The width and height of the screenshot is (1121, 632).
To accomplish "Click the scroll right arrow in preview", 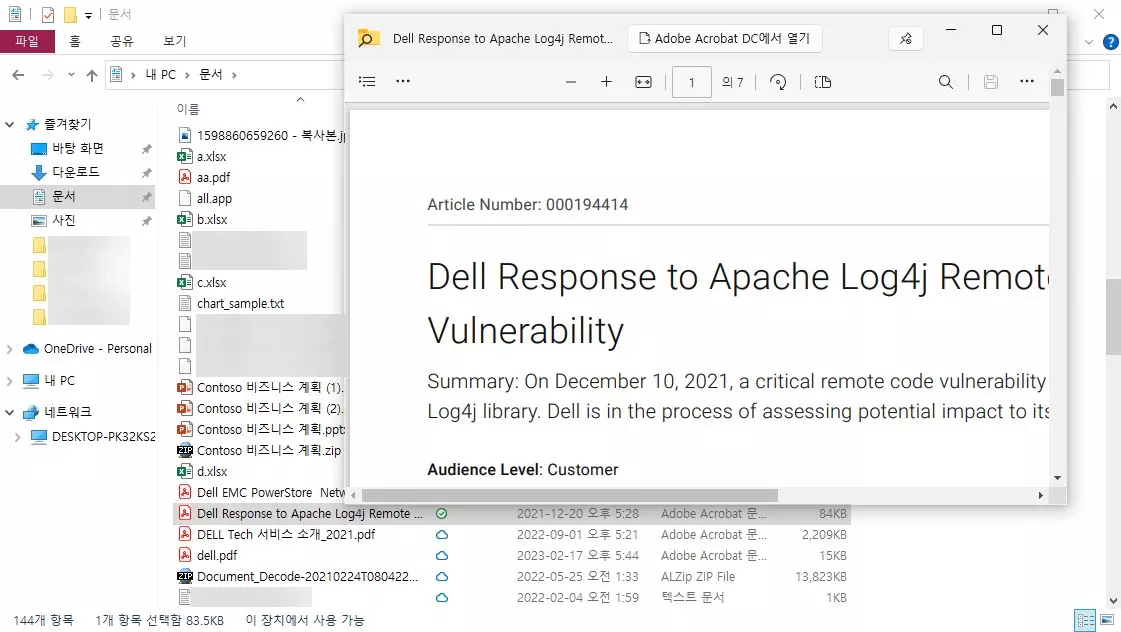I will pos(1040,495).
